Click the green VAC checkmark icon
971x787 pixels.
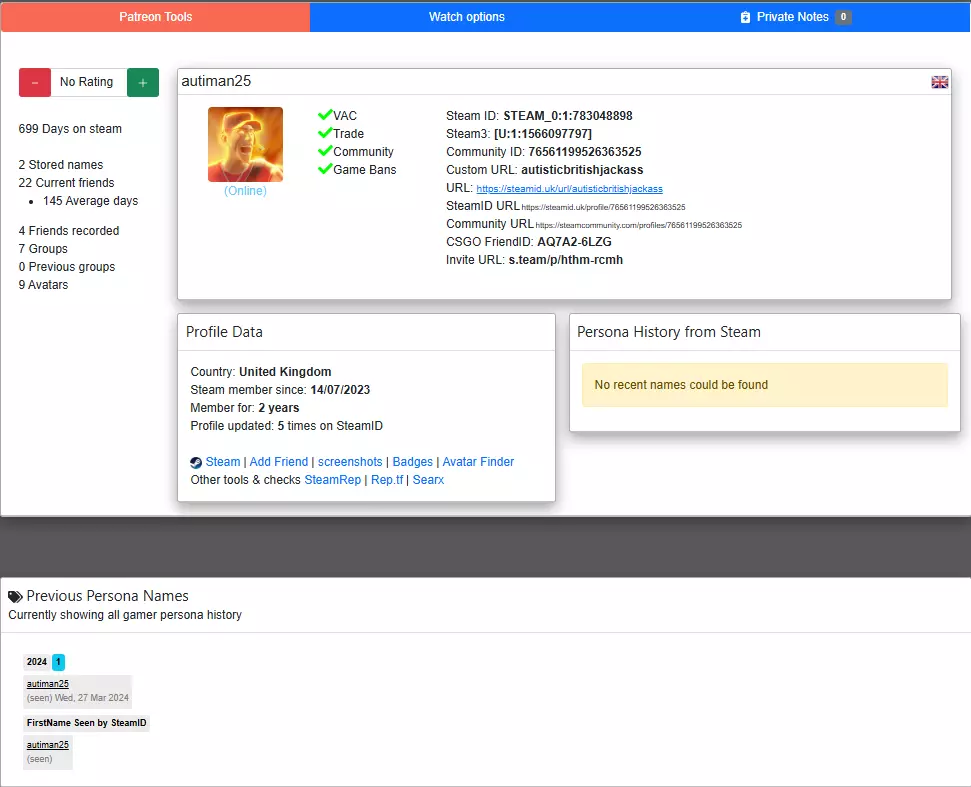pyautogui.click(x=325, y=115)
